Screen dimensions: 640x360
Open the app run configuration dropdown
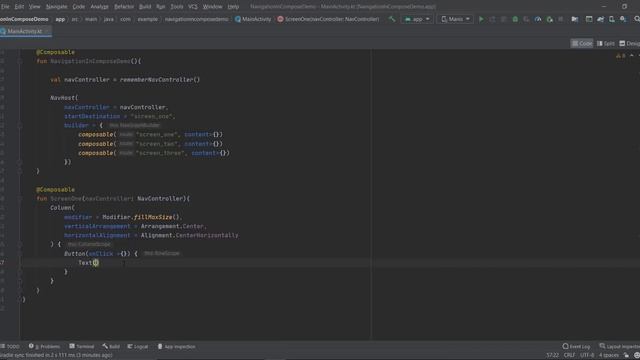(417, 19)
